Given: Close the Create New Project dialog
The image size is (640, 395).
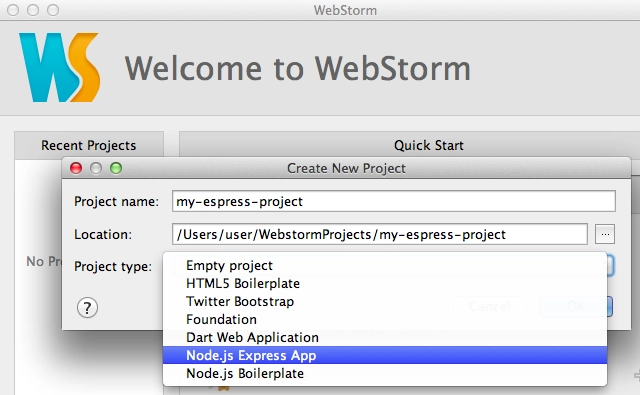Looking at the screenshot, I should [x=76, y=168].
